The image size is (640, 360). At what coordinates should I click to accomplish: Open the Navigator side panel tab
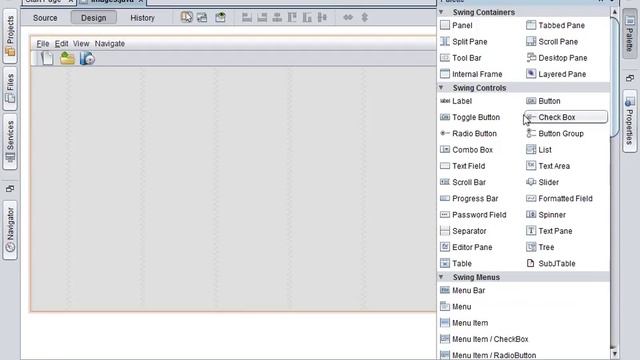coord(10,230)
